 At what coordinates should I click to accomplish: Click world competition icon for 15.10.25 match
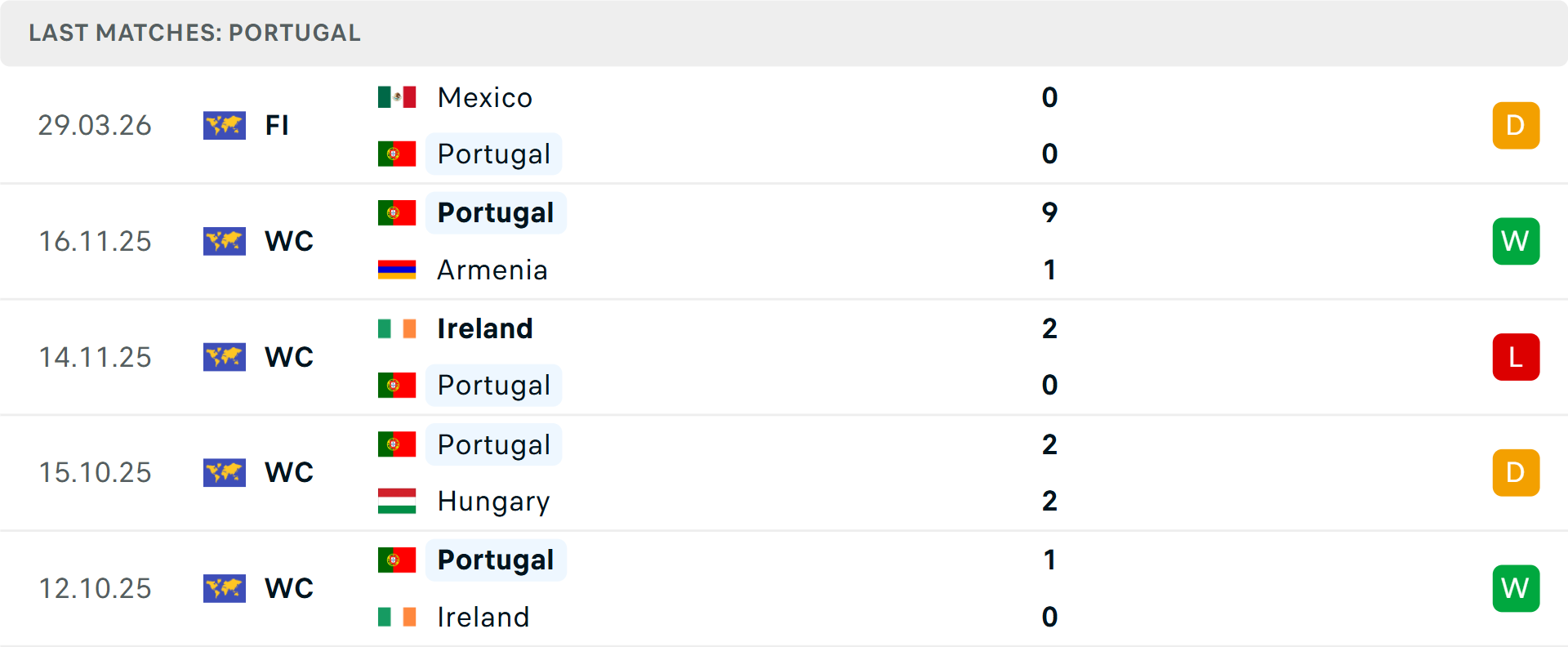tap(225, 472)
